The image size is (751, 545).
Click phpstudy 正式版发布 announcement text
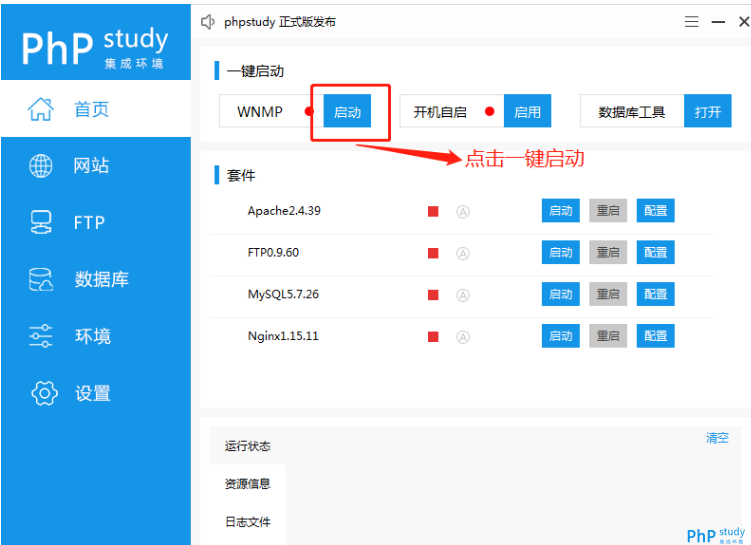(x=280, y=22)
